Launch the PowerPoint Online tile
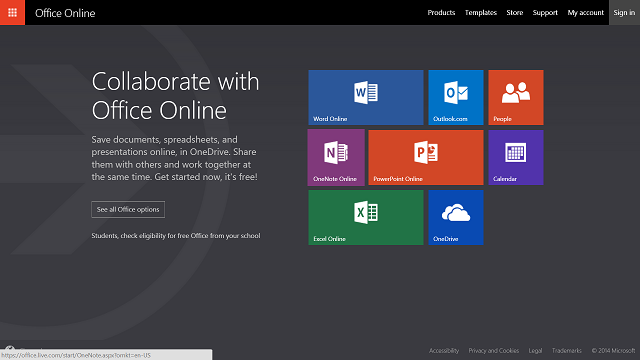 [426, 157]
